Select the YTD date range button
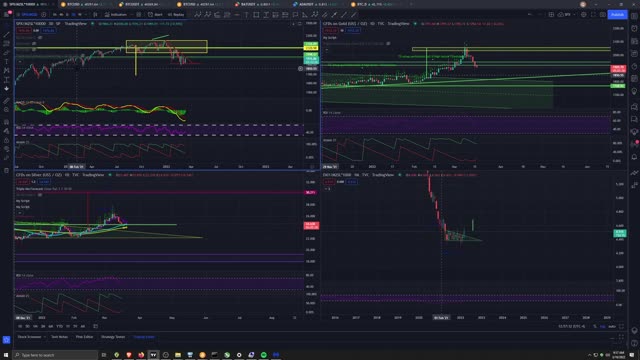This screenshot has height=360, width=640. point(59,326)
